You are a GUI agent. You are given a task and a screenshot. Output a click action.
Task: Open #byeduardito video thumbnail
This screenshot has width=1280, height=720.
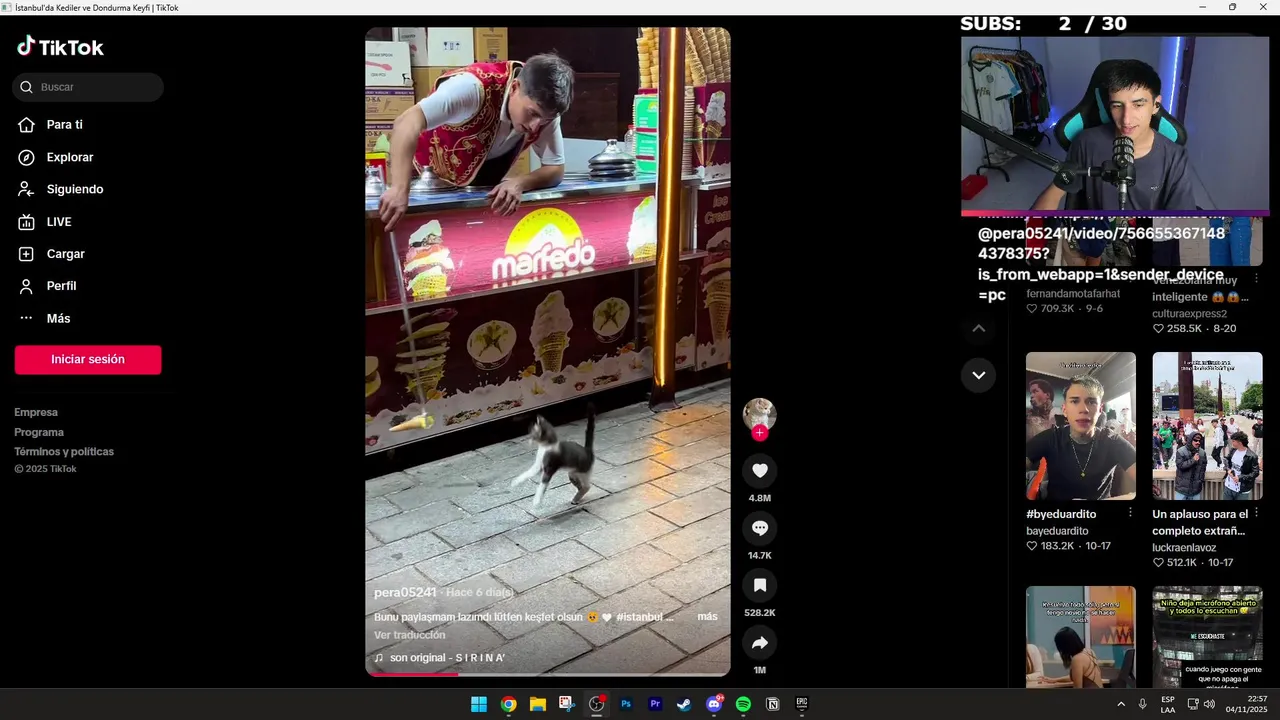tap(1081, 426)
